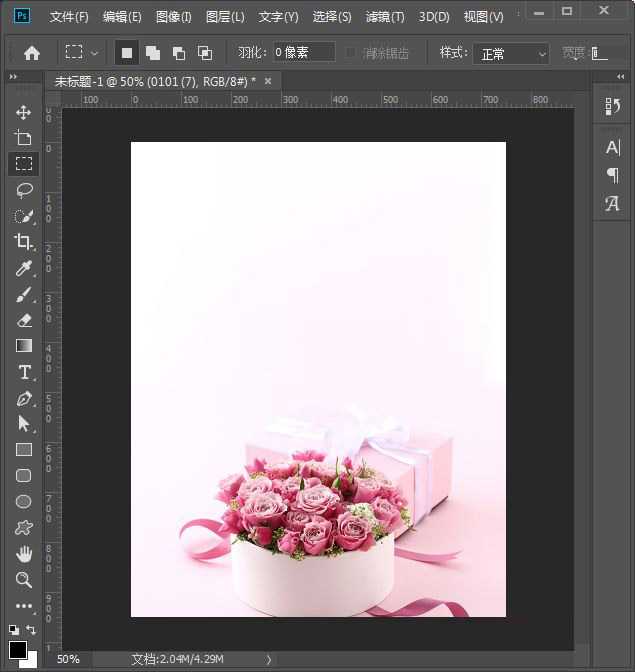Viewport: 635px width, 672px height.
Task: Select the Brush tool
Action: coord(23,294)
